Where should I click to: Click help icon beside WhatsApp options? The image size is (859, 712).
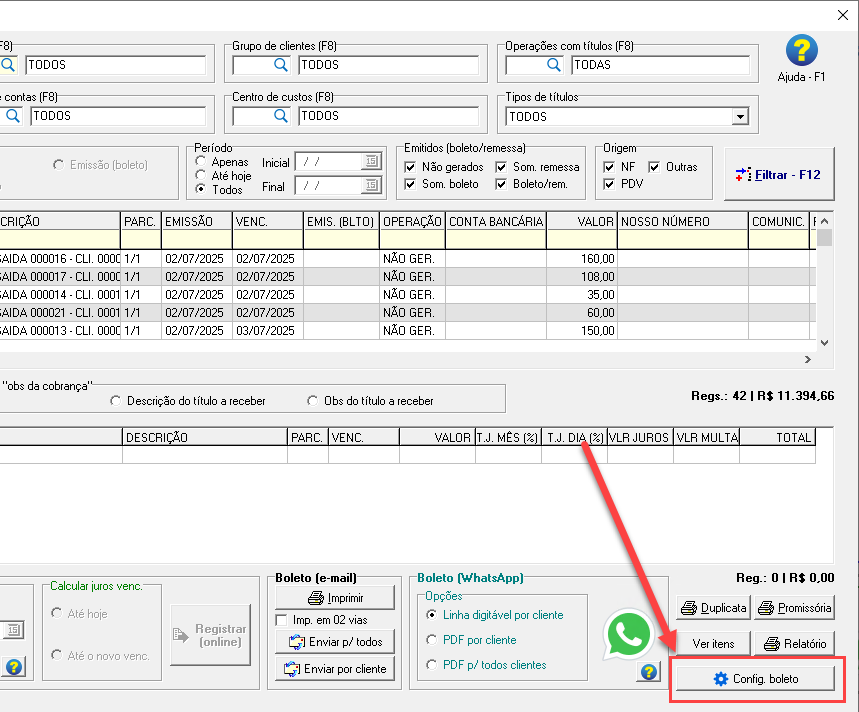coord(649,671)
